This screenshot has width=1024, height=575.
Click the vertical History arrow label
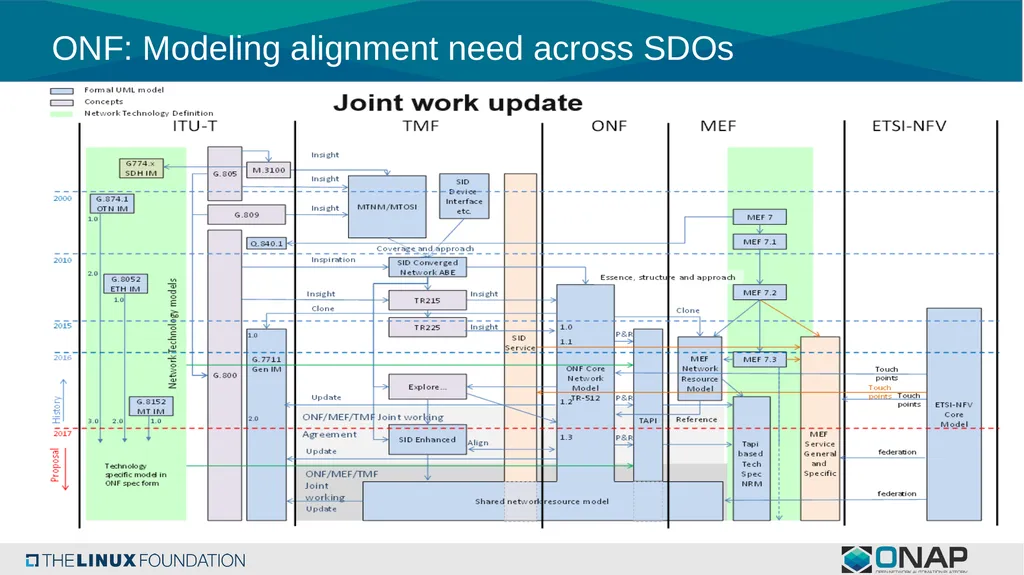tap(57, 409)
